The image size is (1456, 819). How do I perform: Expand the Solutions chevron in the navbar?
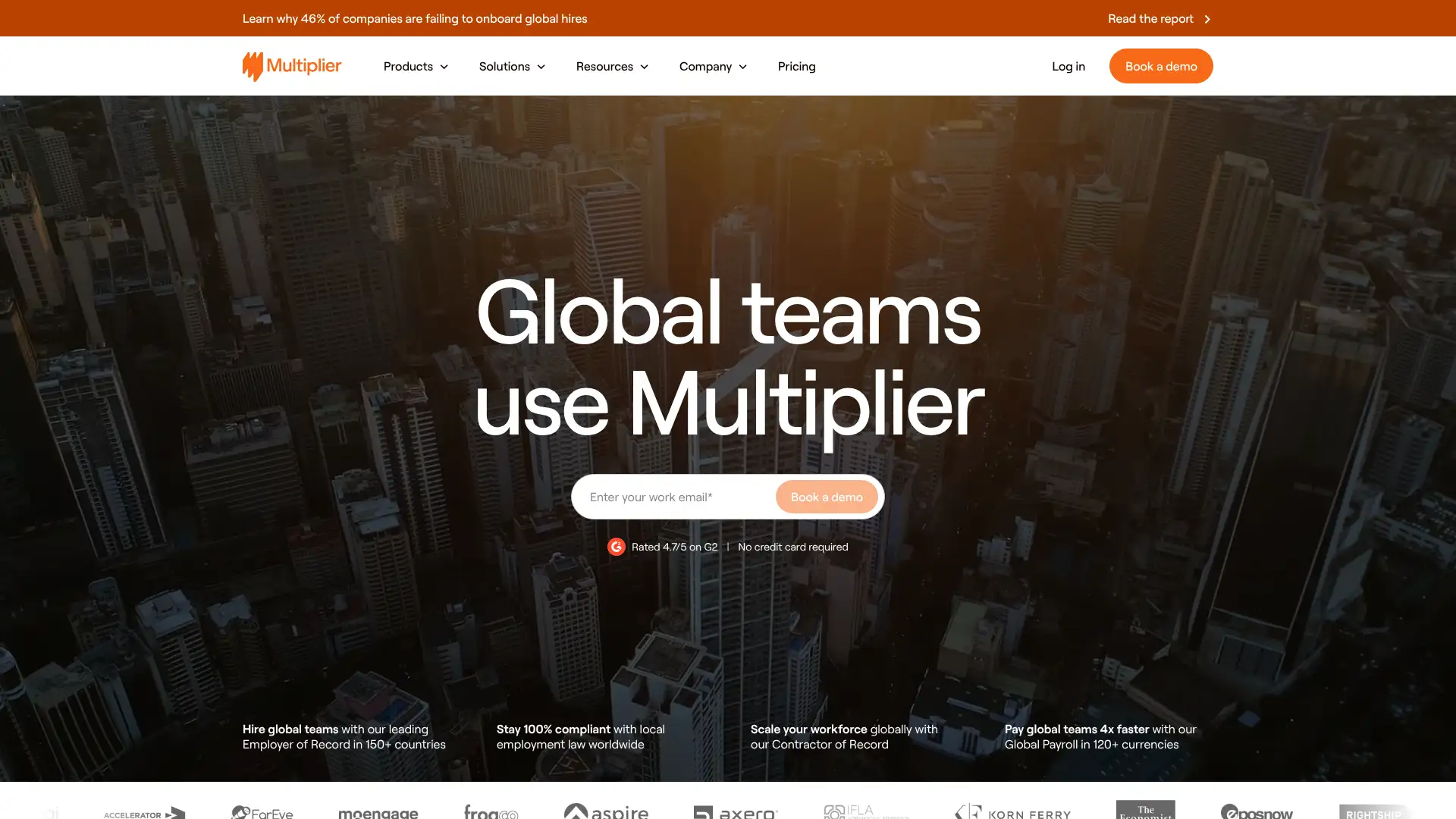[x=541, y=67]
